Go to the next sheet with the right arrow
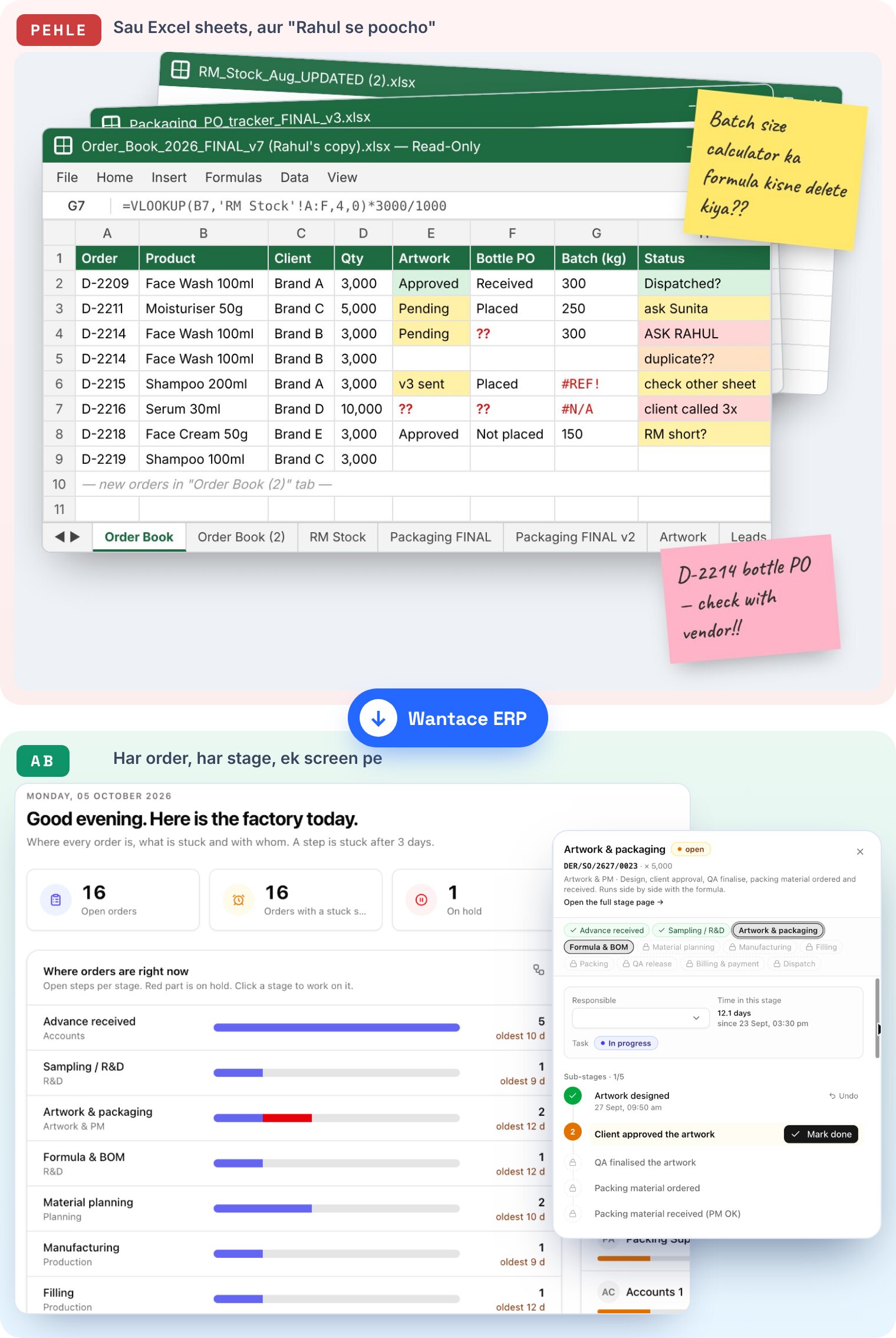The height and width of the screenshot is (1338, 896). (75, 536)
